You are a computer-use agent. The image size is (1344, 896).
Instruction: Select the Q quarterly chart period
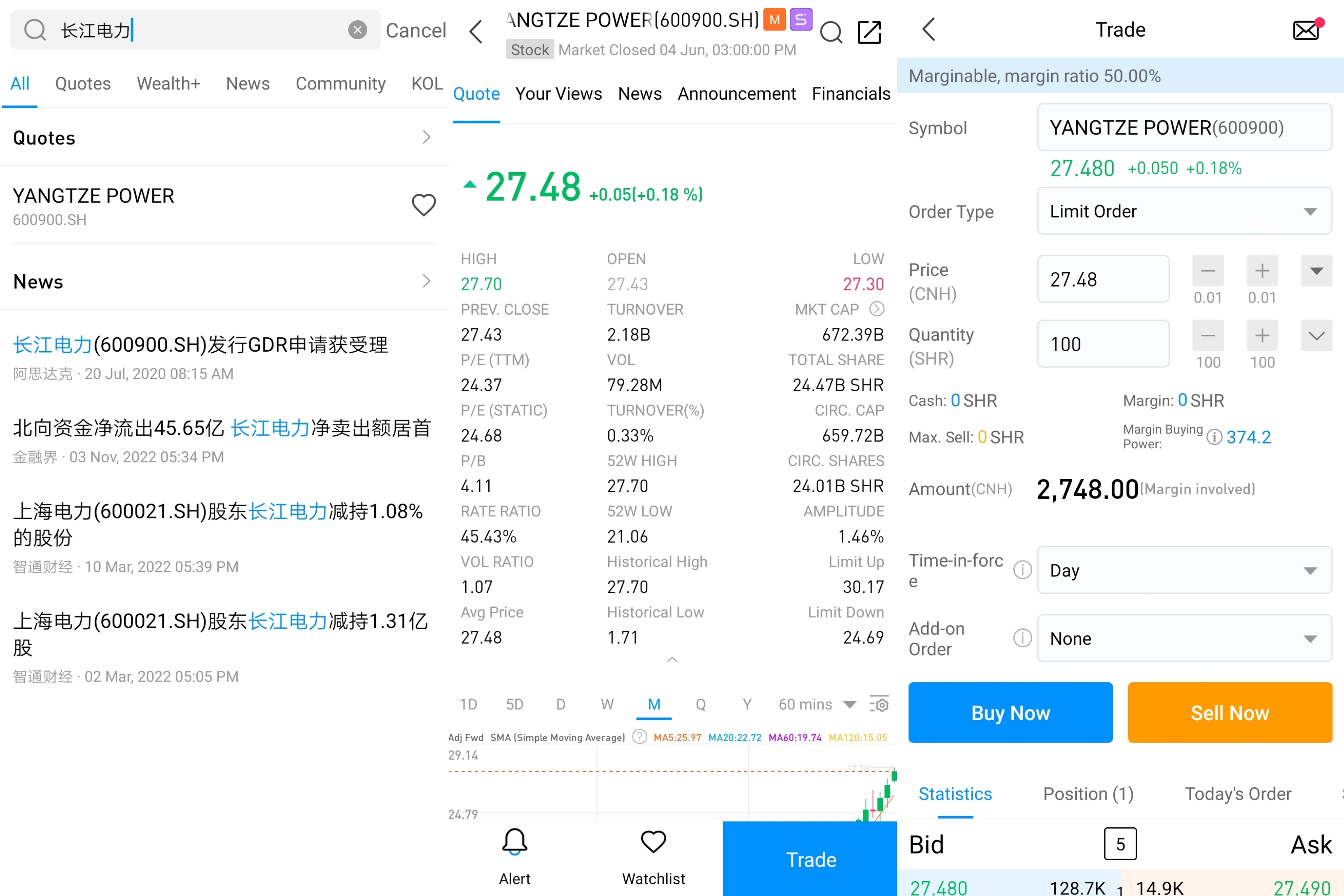tap(700, 705)
